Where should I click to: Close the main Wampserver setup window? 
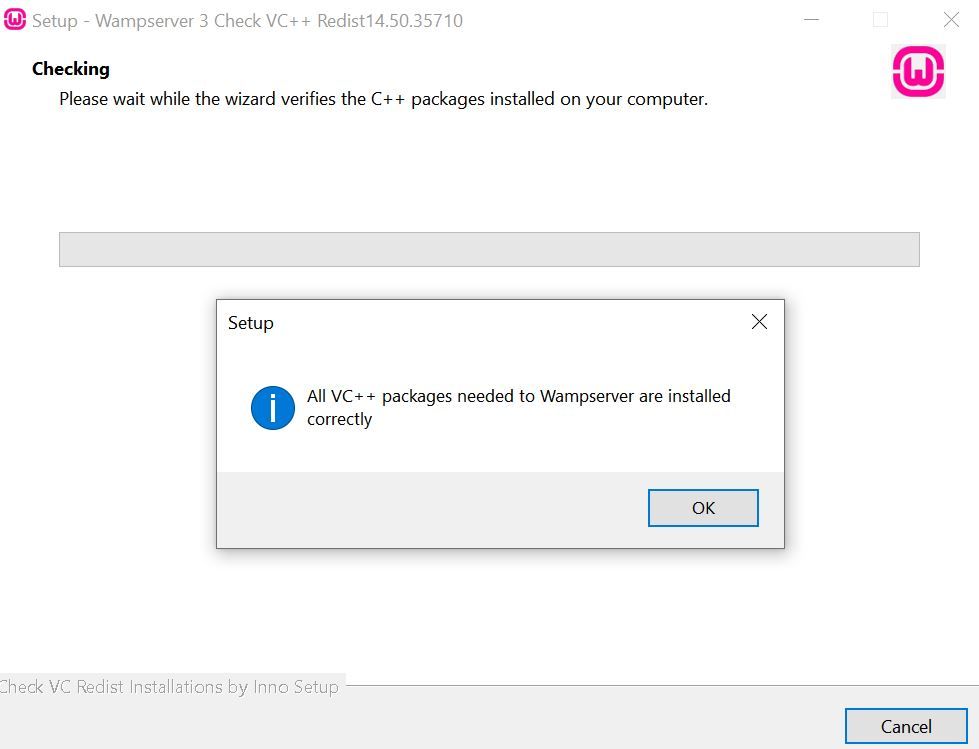click(951, 20)
